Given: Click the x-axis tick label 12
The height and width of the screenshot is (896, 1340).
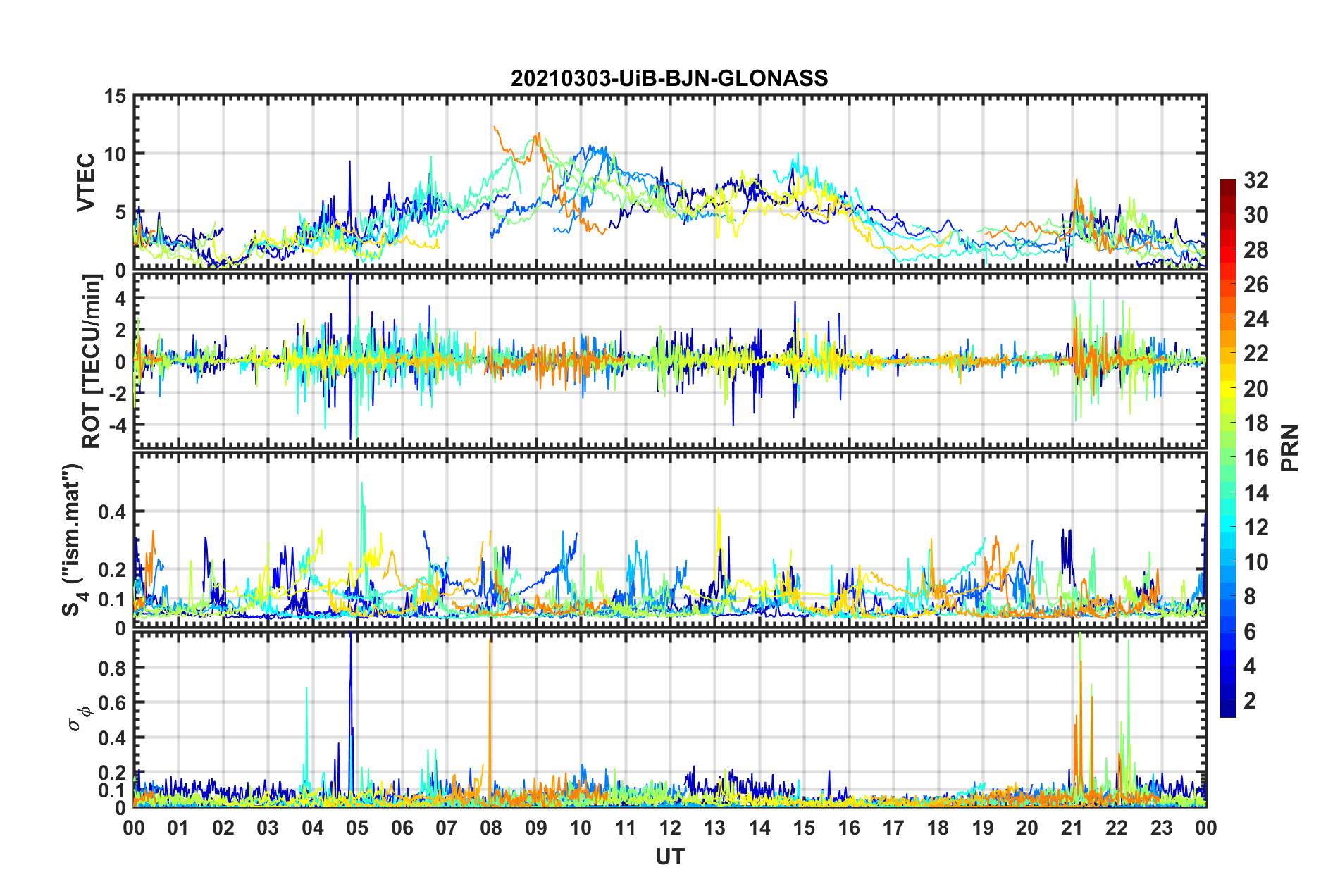Looking at the screenshot, I should [x=669, y=828].
